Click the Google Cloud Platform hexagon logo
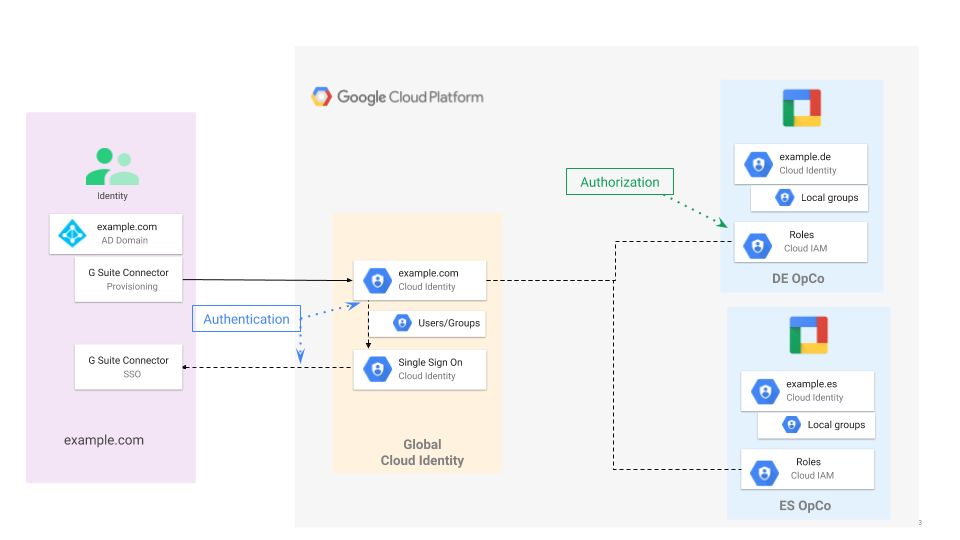Viewport: 960px width, 540px height. (321, 97)
